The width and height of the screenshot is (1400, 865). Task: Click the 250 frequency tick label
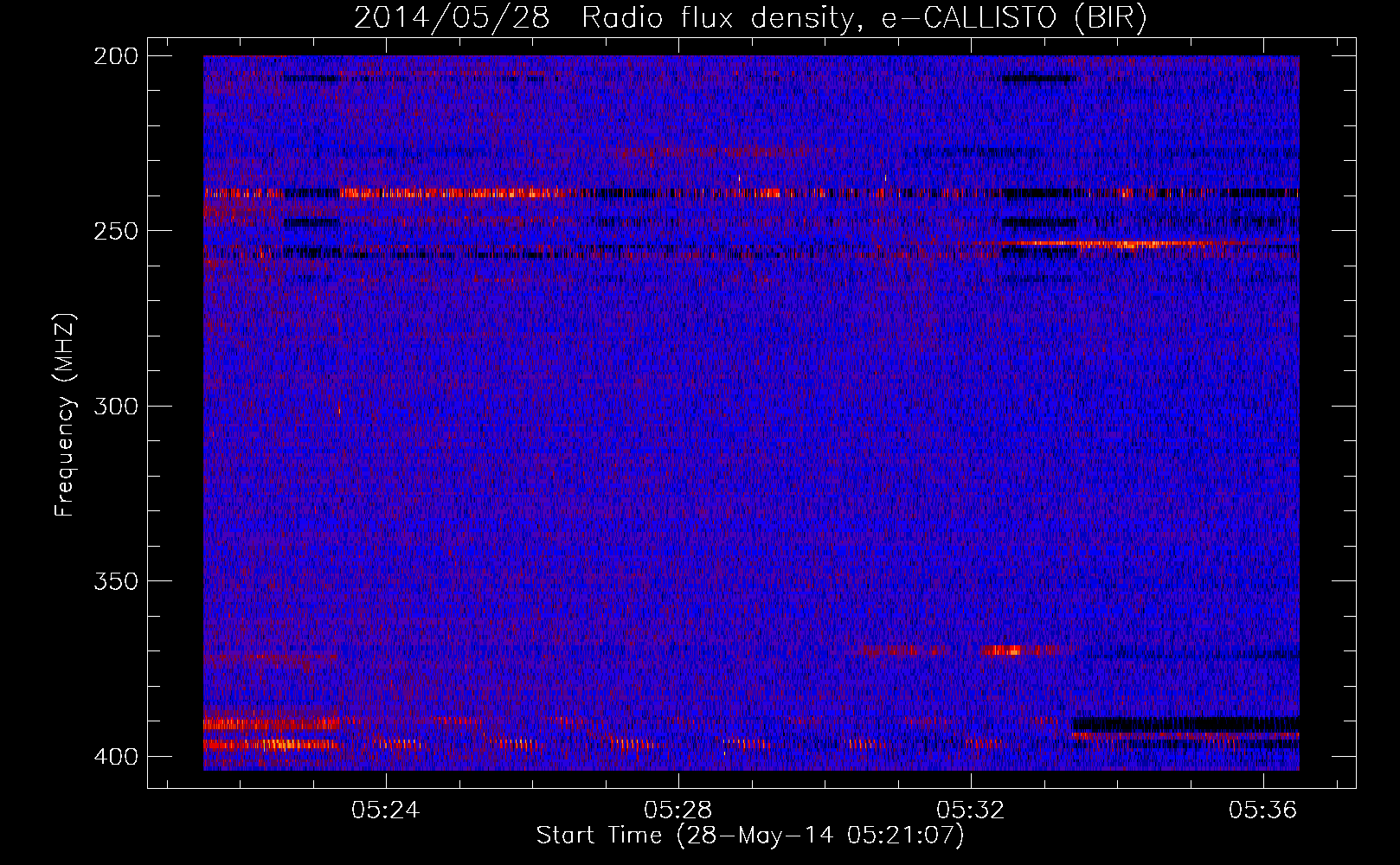click(x=116, y=231)
